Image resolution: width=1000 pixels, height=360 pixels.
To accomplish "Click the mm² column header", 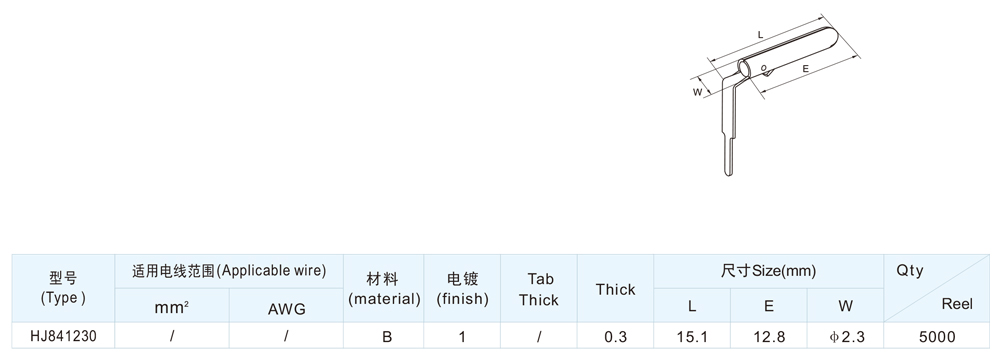I will 172,307.
